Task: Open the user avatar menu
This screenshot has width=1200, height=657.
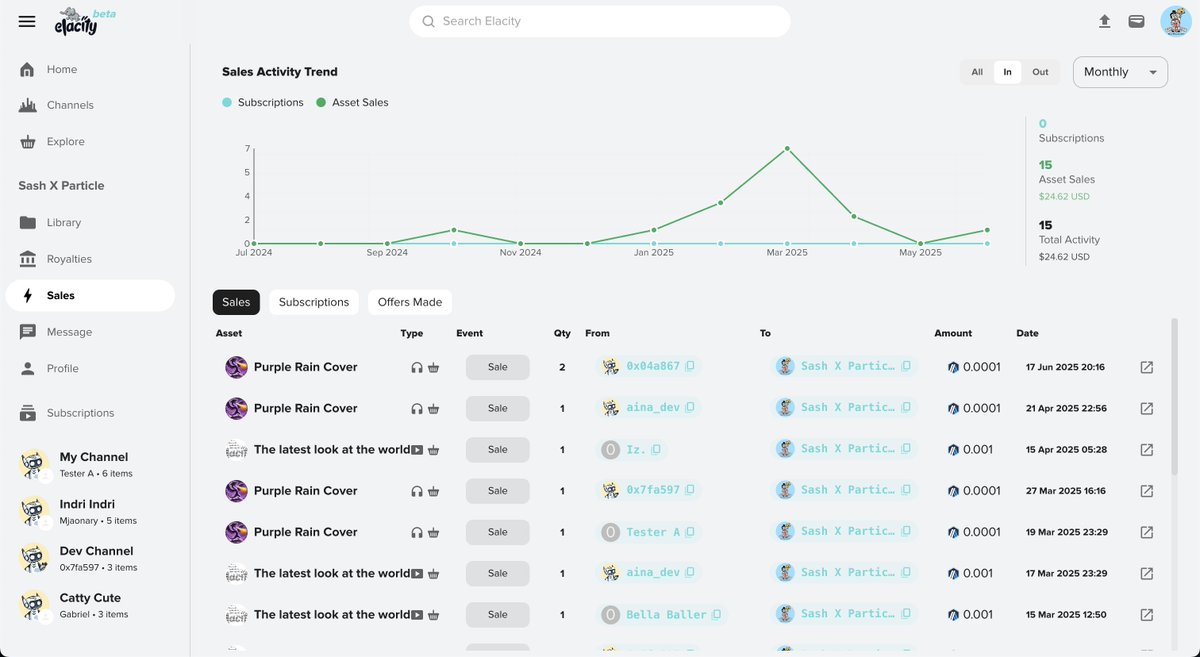Action: tap(1175, 21)
